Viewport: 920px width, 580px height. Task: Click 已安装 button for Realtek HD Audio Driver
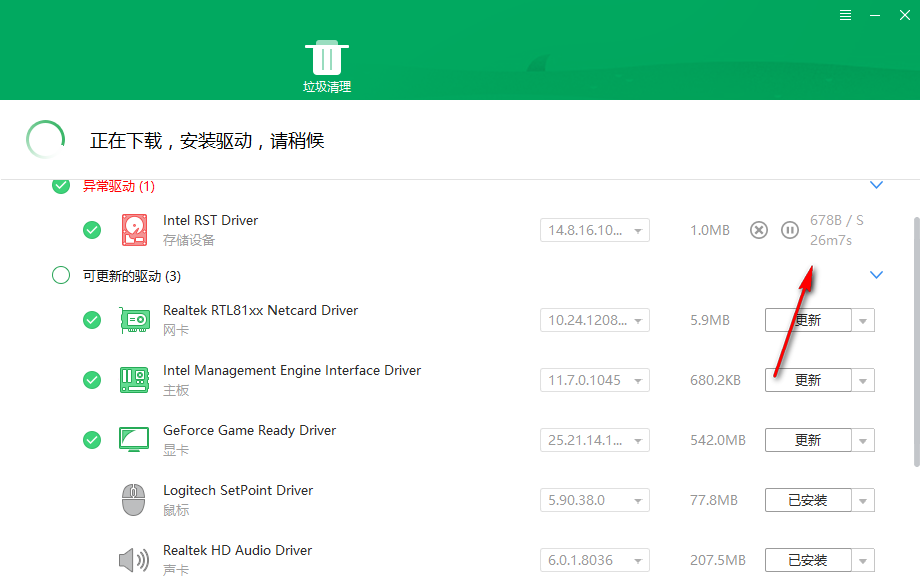pos(808,560)
